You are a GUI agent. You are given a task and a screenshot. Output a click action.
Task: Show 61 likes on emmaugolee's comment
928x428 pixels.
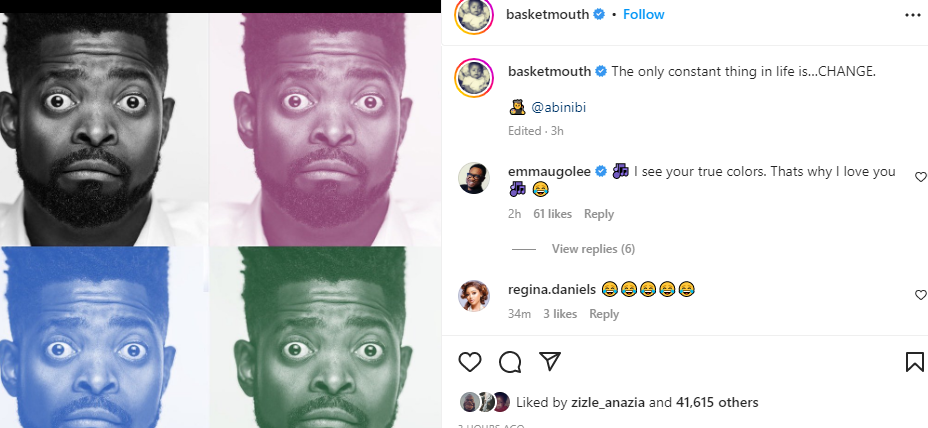point(553,214)
